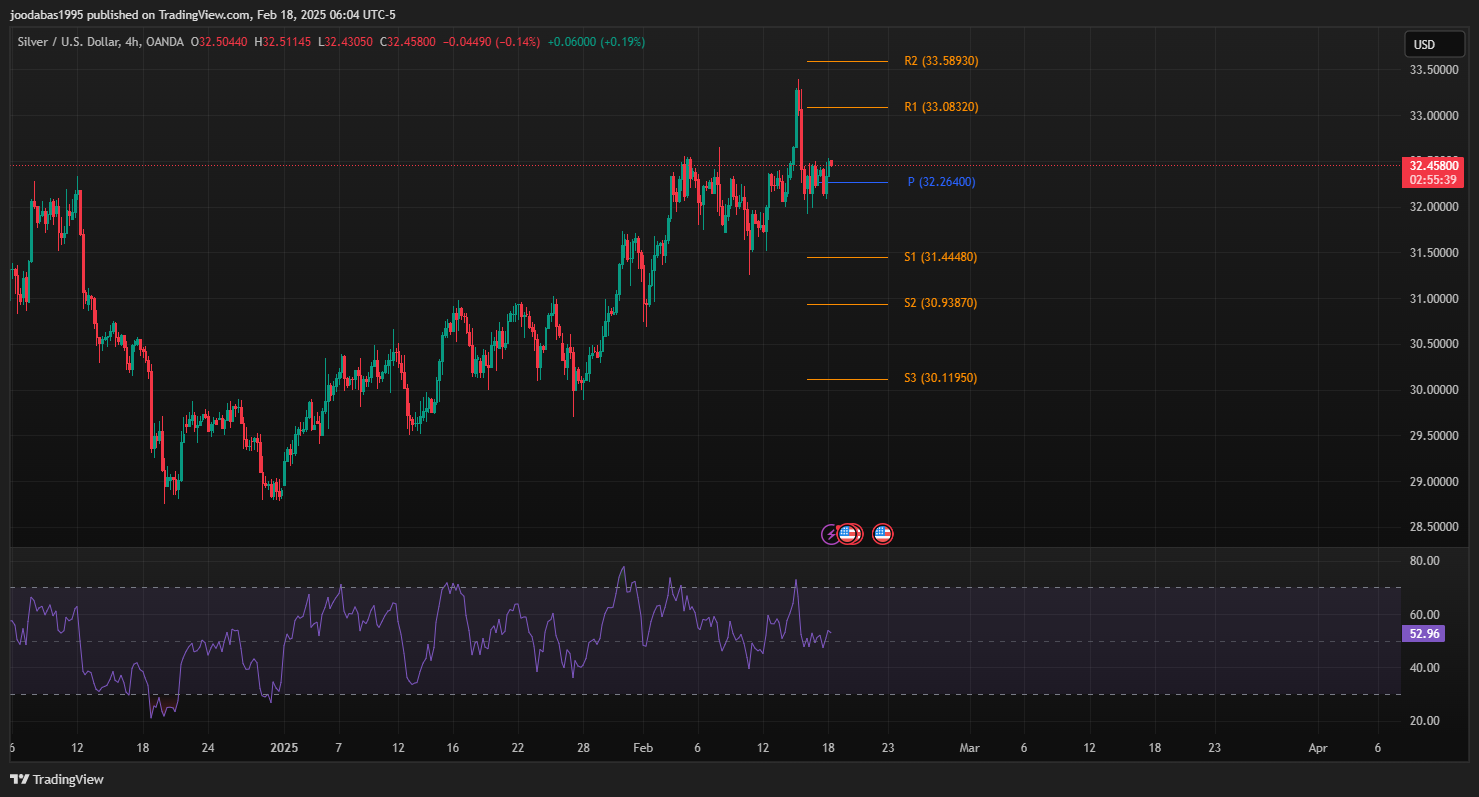Select the S1 (31.44480) support label
Viewport: 1479px width, 797px height.
tap(940, 257)
